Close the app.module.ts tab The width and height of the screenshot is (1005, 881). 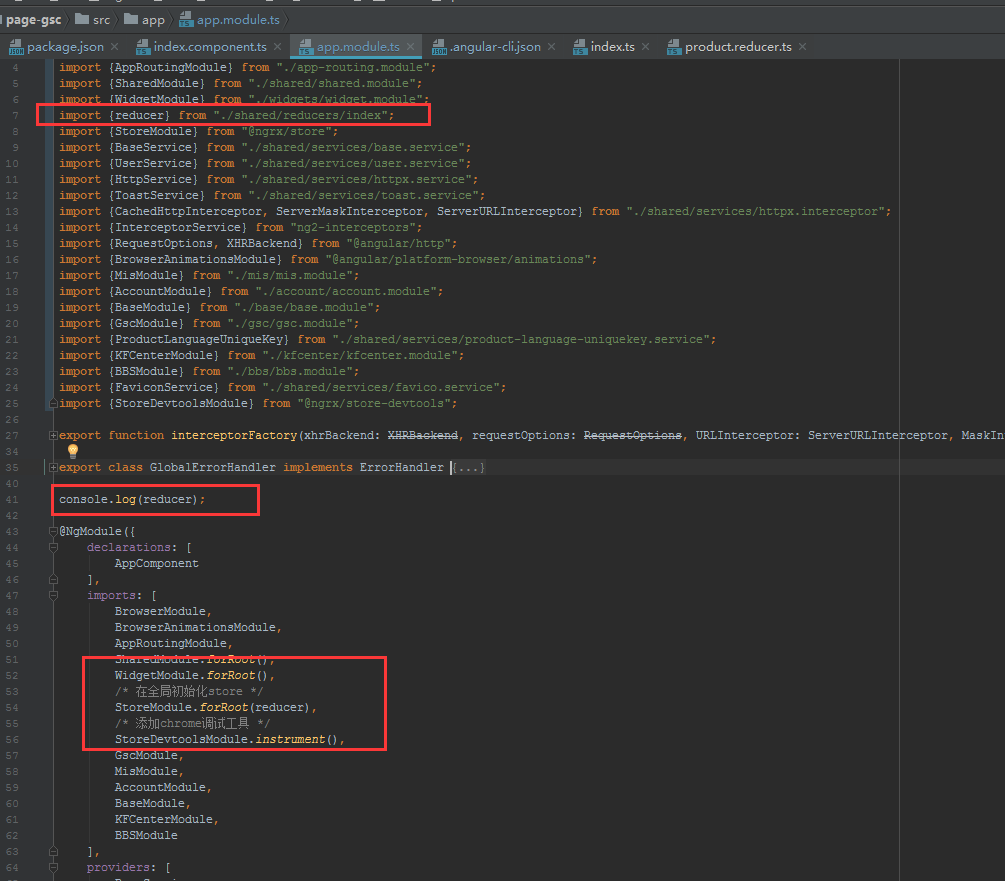click(410, 47)
